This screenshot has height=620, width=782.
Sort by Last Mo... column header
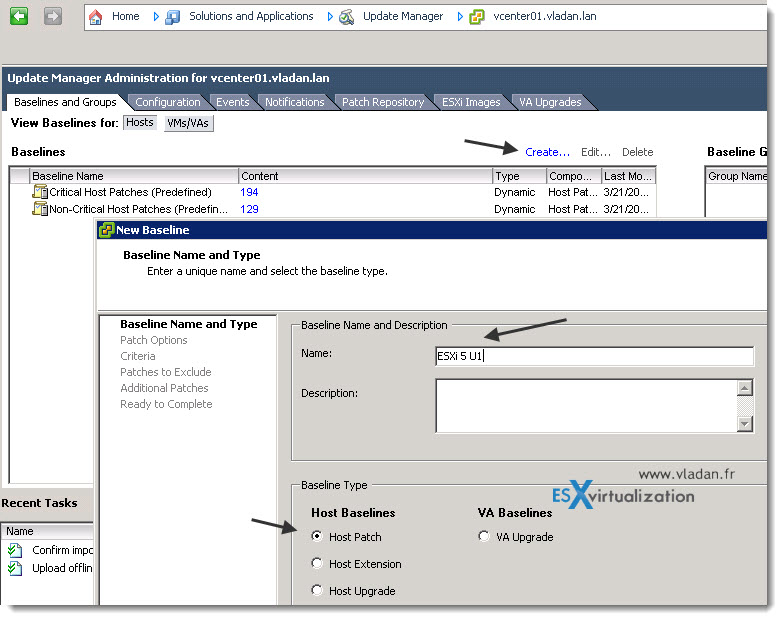(628, 176)
